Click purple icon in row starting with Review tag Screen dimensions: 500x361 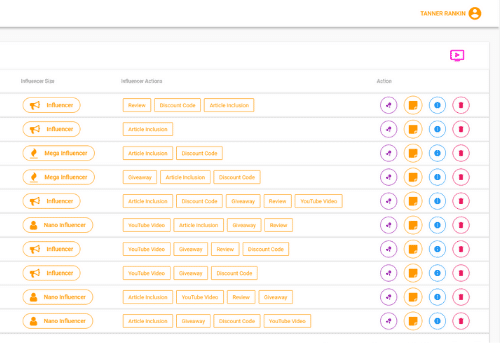click(x=389, y=105)
